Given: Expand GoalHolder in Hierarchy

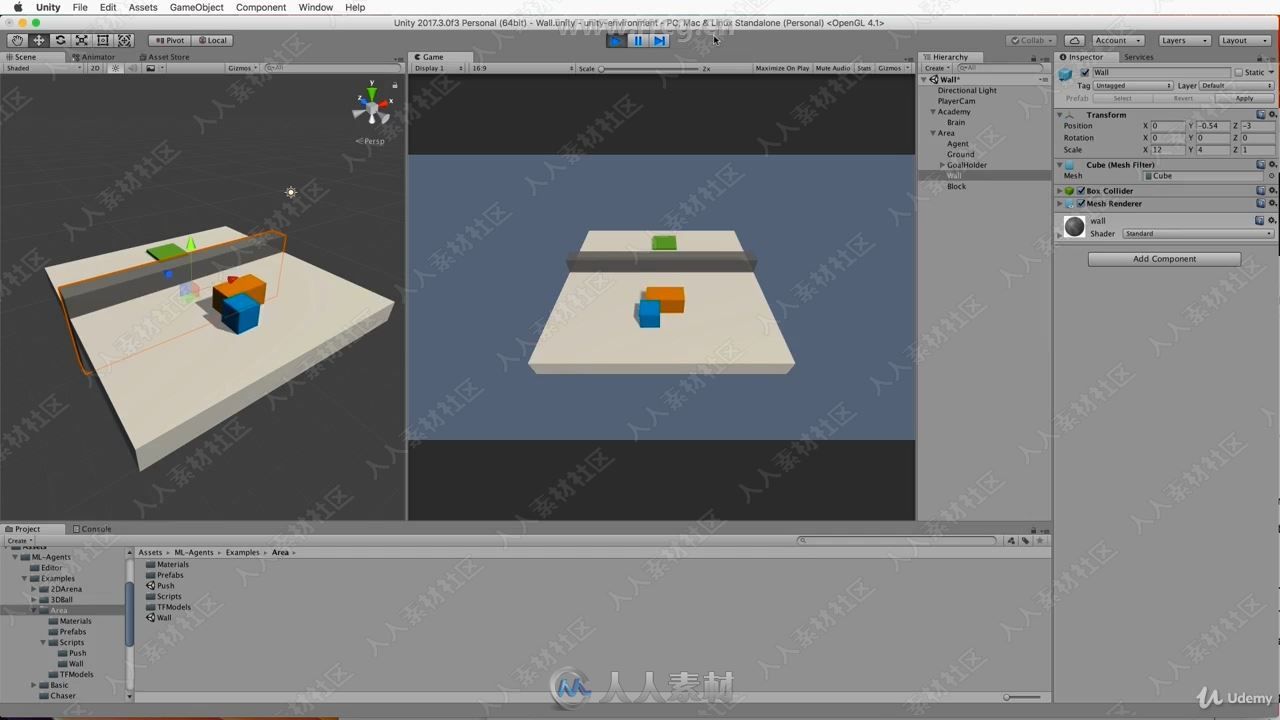Looking at the screenshot, I should tap(942, 165).
